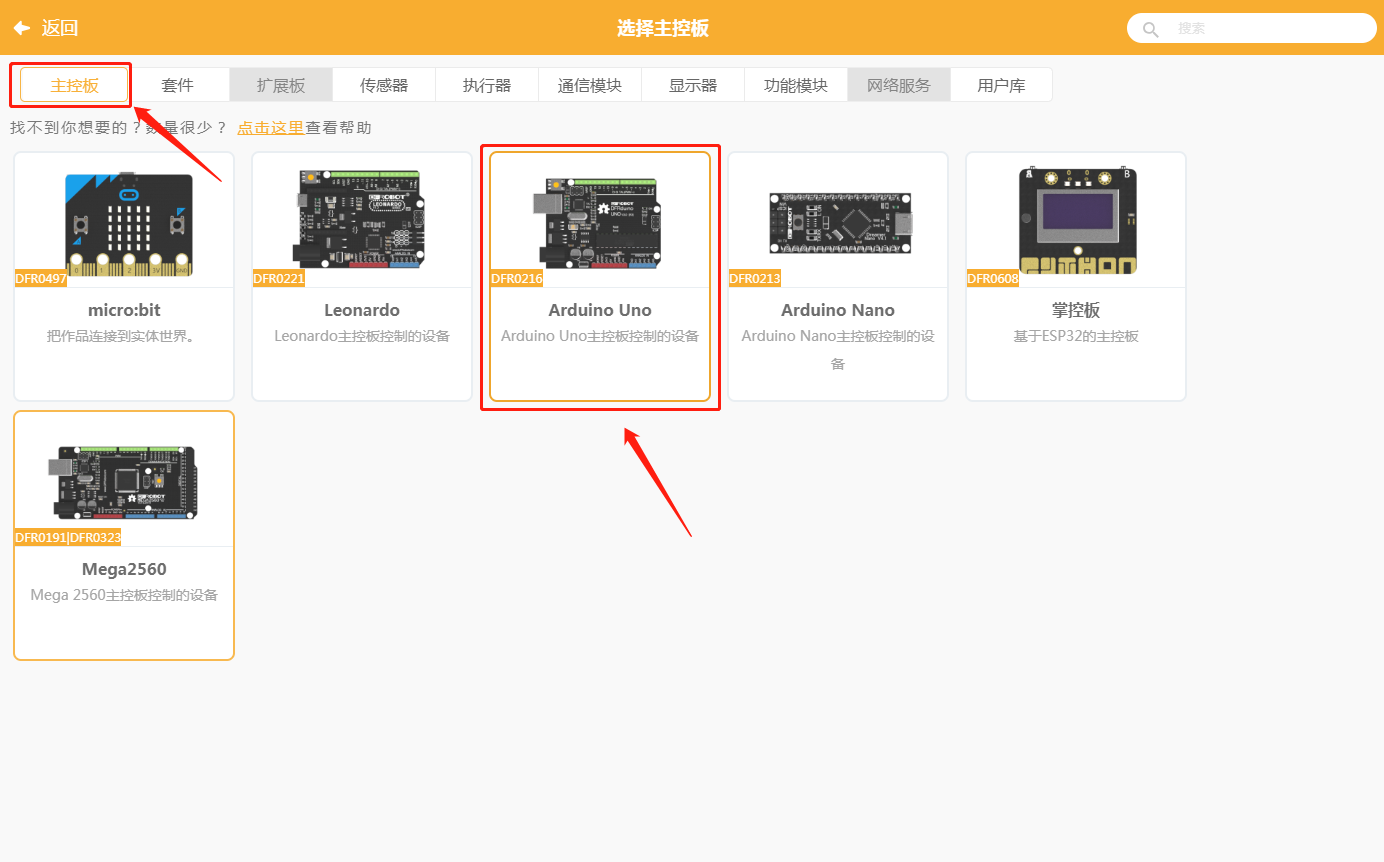The height and width of the screenshot is (862, 1384).
Task: Click the Mega2560 card title
Action: point(124,569)
